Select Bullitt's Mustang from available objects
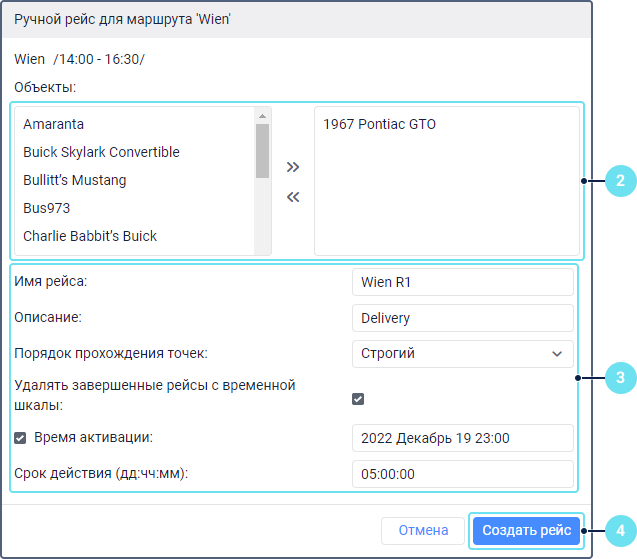 [x=75, y=180]
